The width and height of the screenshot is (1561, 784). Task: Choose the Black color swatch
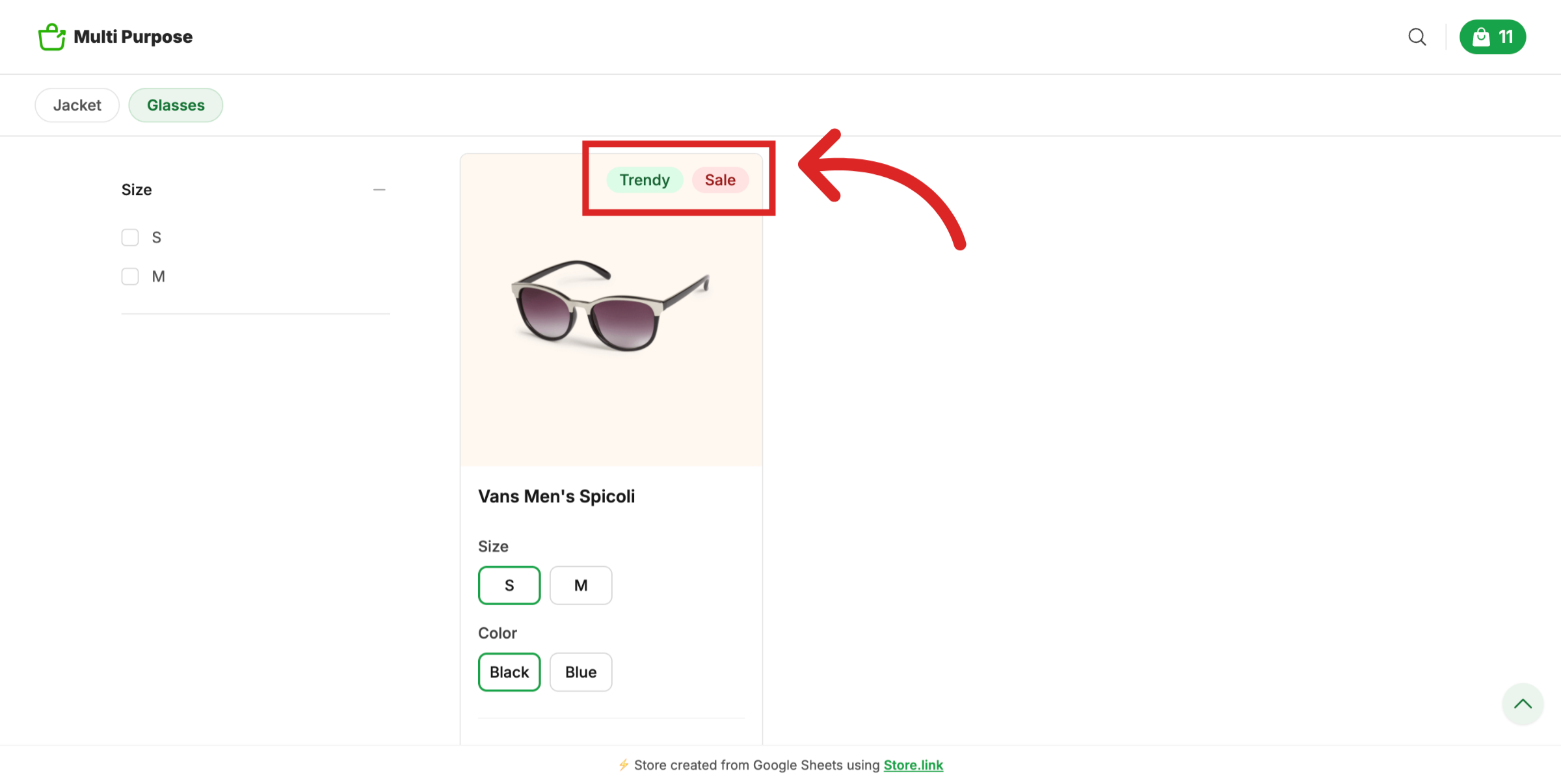point(509,672)
